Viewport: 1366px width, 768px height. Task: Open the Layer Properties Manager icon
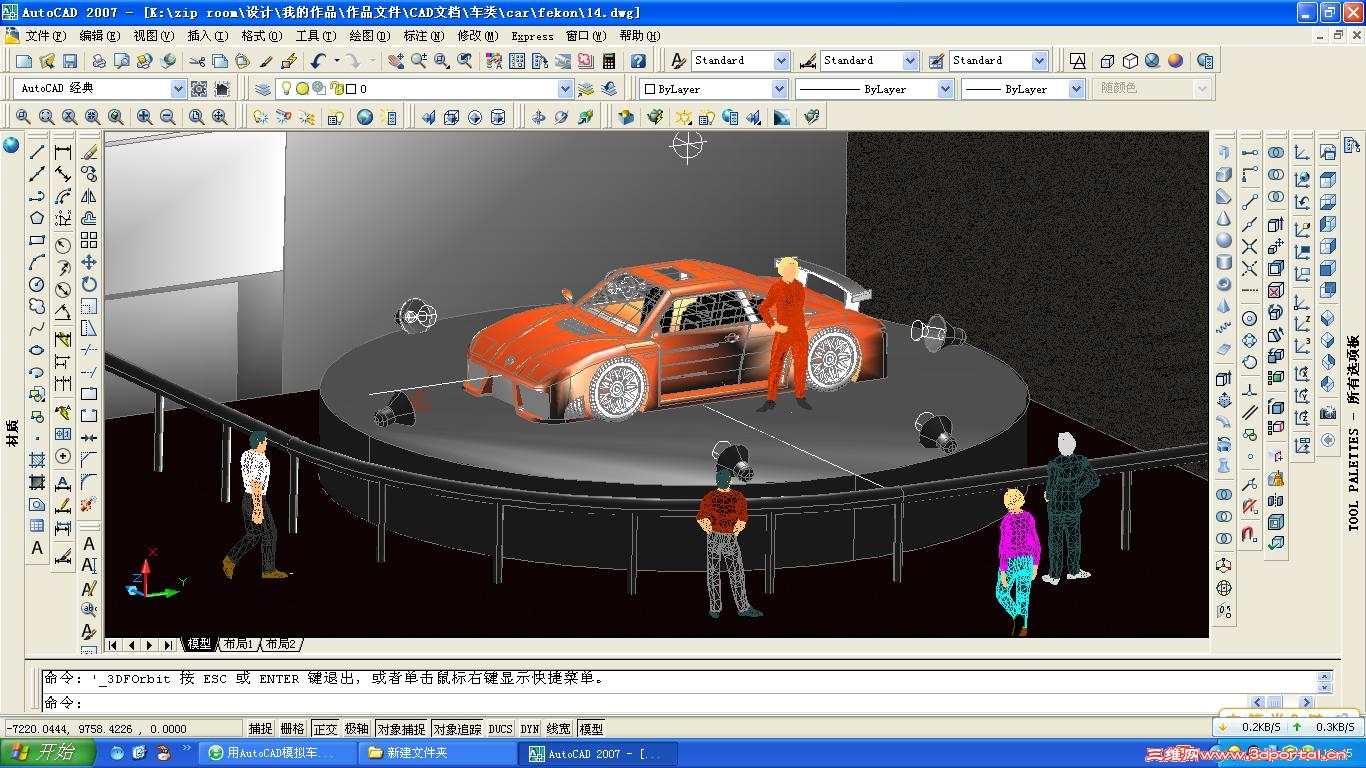263,89
